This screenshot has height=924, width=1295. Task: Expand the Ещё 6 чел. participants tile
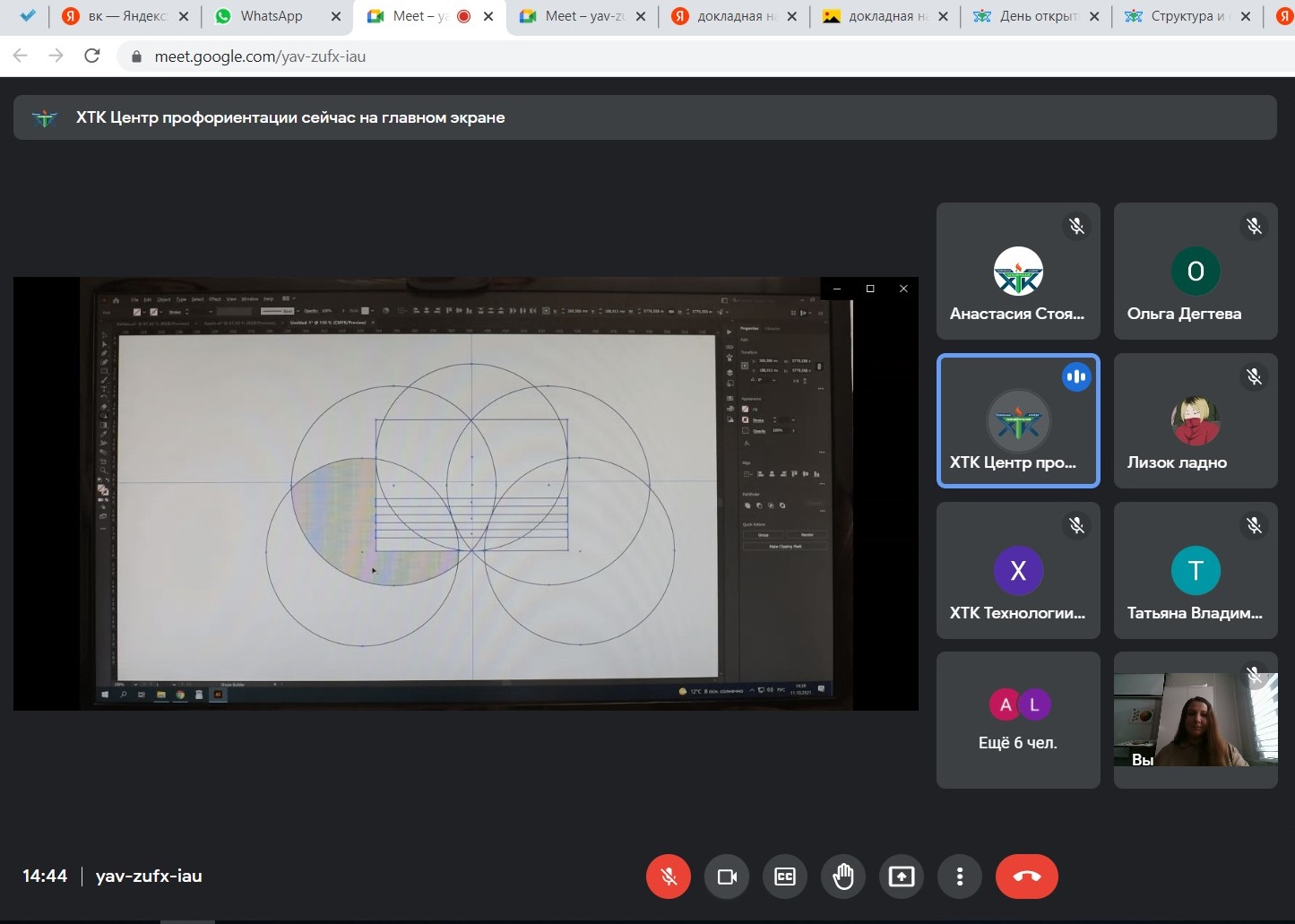[1018, 721]
